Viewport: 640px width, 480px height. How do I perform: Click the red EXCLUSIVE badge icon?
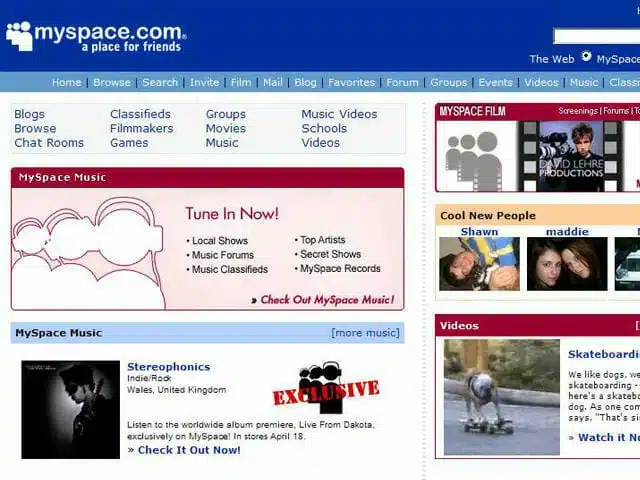click(326, 388)
